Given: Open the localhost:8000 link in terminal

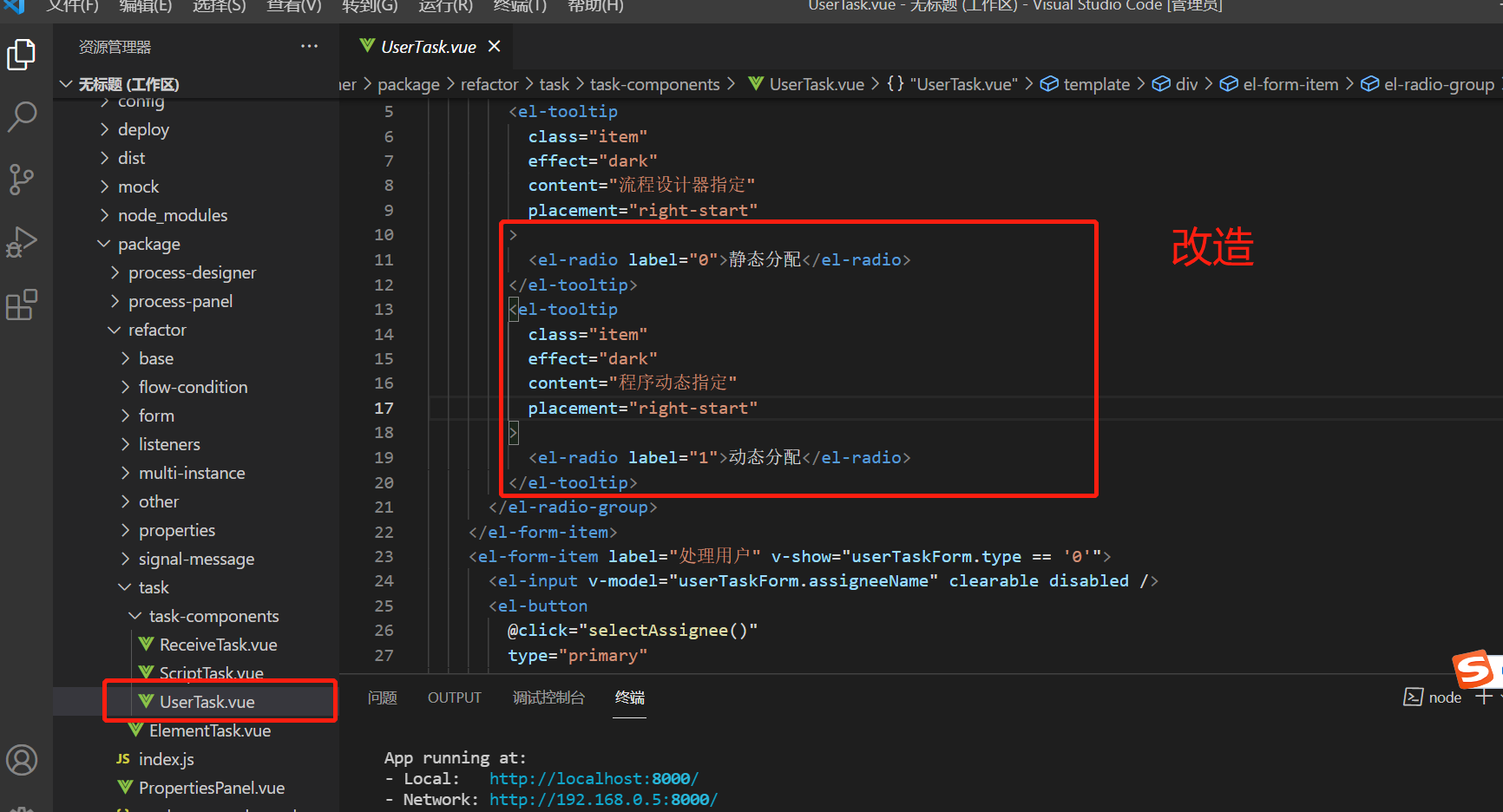Looking at the screenshot, I should click(594, 778).
